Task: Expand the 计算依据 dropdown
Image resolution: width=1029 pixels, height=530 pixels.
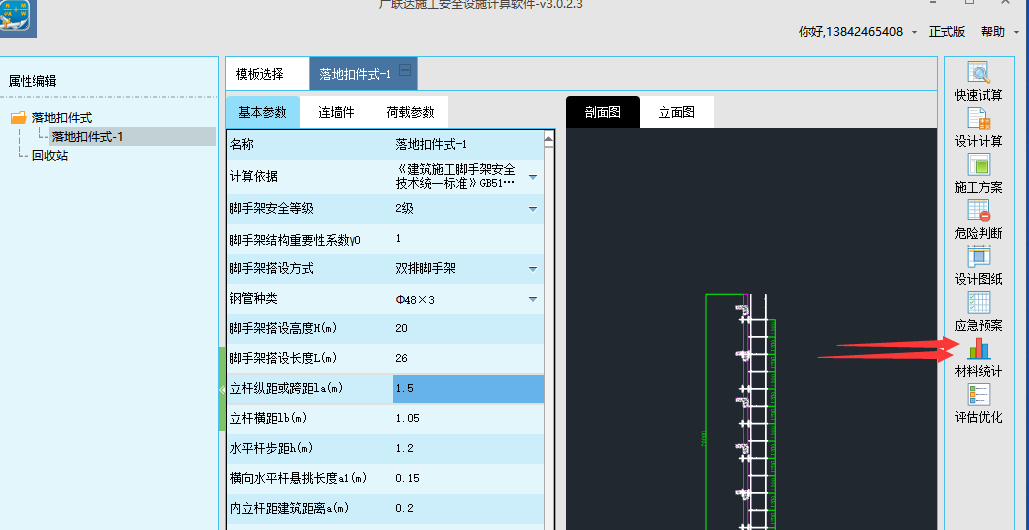Action: coord(533,178)
